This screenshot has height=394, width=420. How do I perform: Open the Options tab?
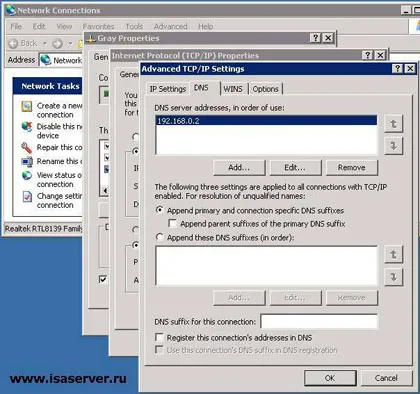[265, 89]
